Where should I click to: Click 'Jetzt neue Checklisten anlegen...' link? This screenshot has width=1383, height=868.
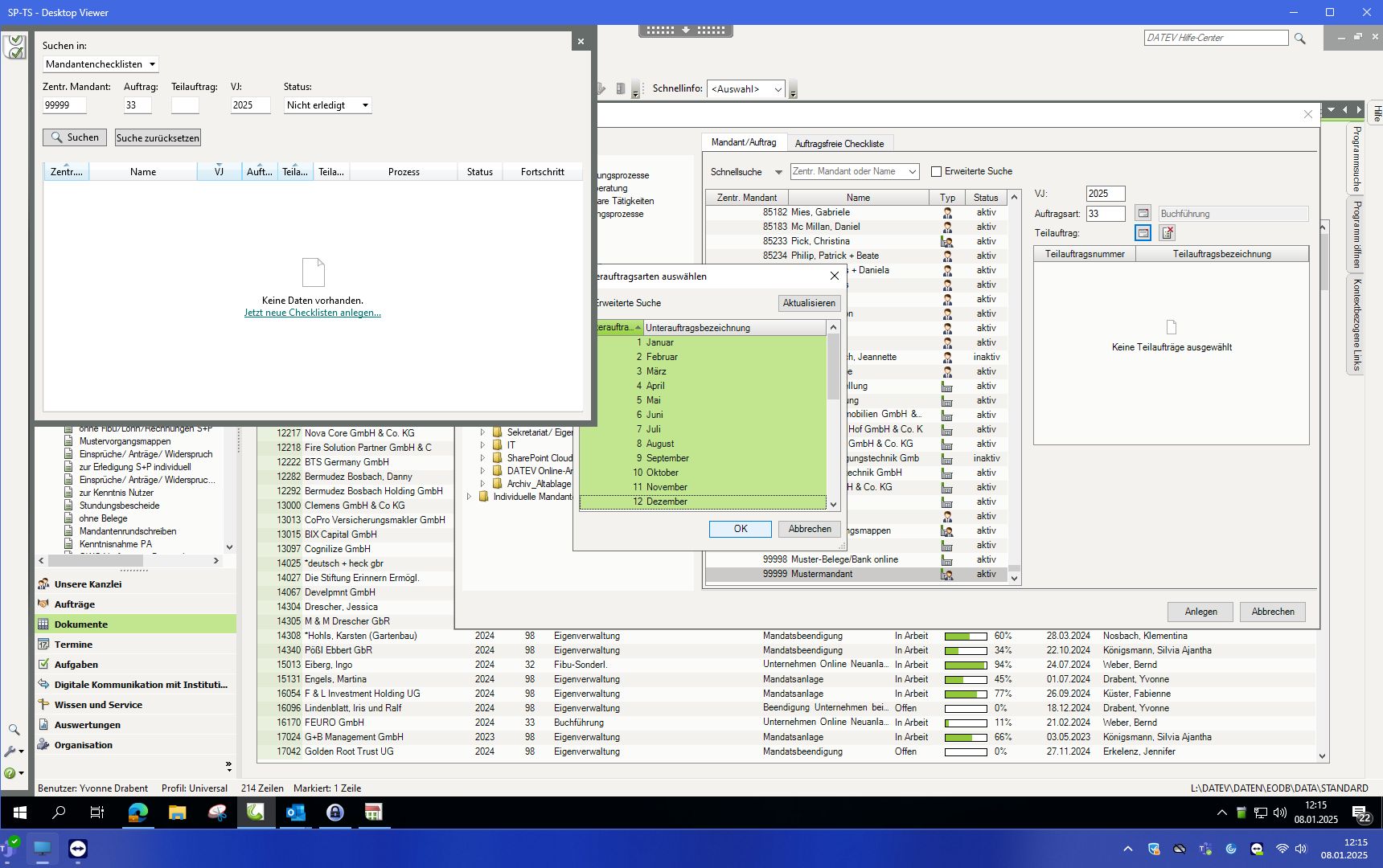coord(312,313)
